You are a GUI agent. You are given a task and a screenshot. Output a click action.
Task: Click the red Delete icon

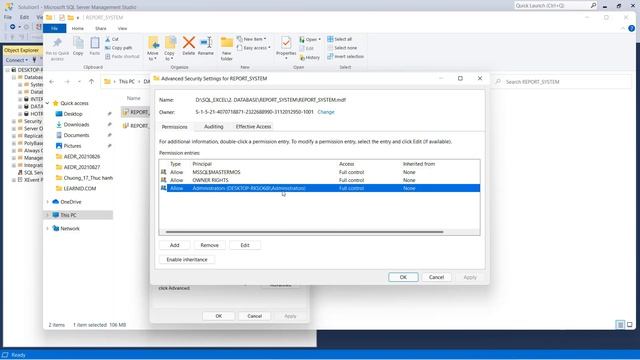[189, 42]
